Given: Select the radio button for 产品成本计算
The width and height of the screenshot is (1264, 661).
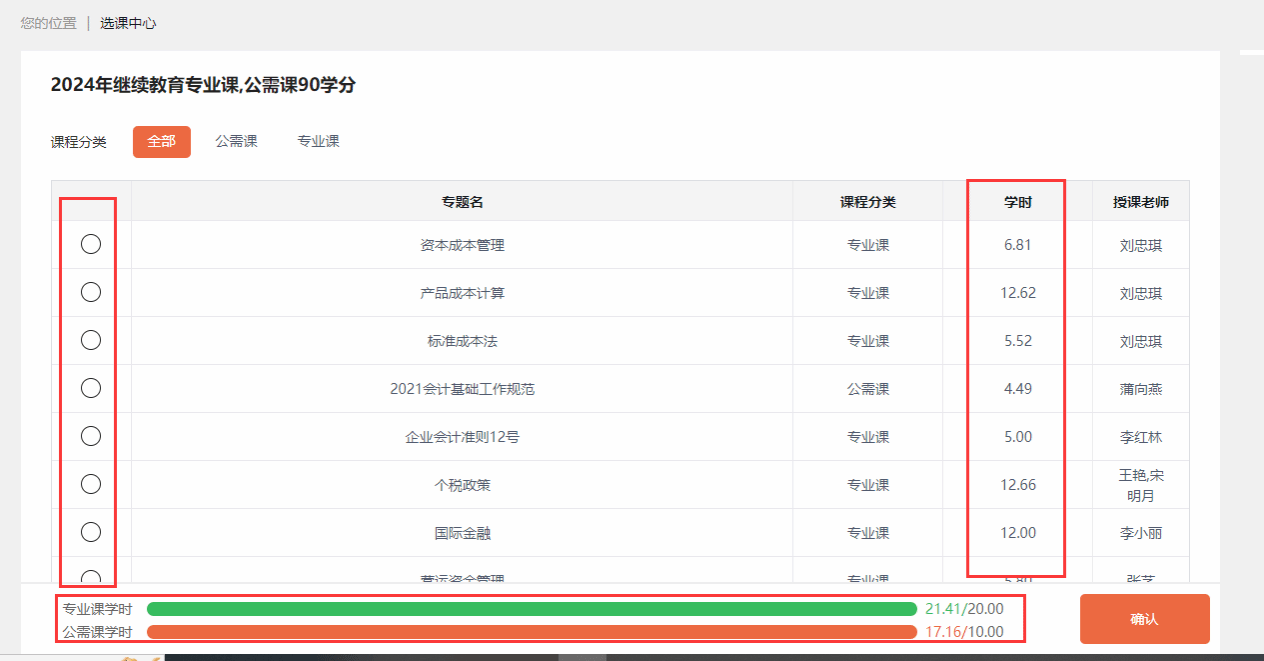Looking at the screenshot, I should pyautogui.click(x=91, y=292).
